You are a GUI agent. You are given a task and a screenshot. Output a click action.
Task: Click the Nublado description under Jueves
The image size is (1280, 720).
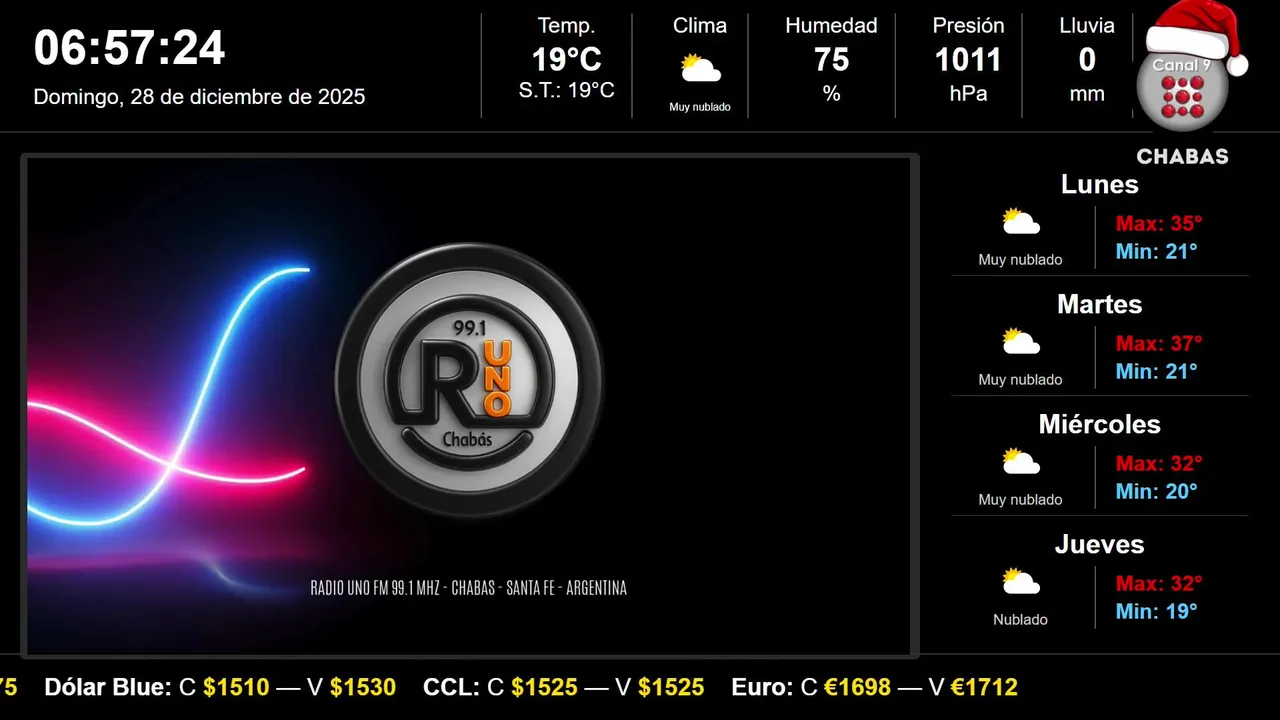point(1020,620)
